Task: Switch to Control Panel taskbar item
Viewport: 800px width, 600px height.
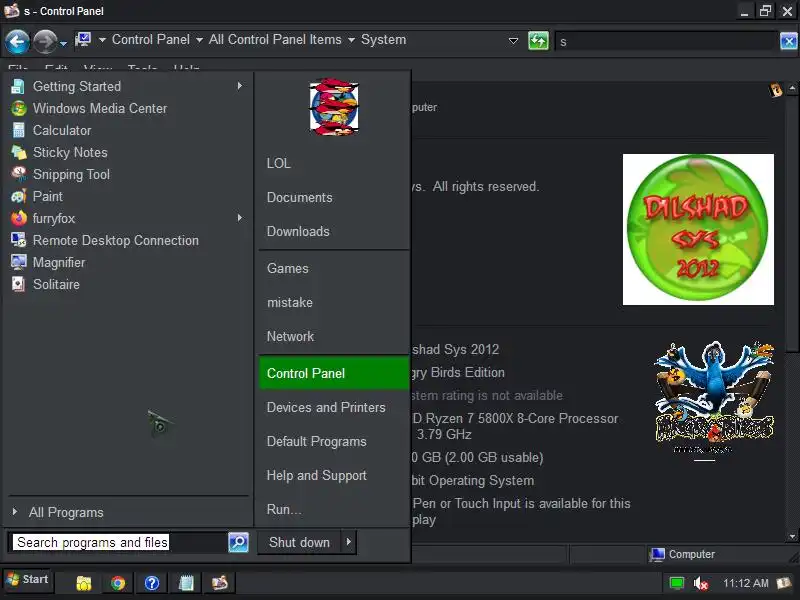Action: [220, 583]
